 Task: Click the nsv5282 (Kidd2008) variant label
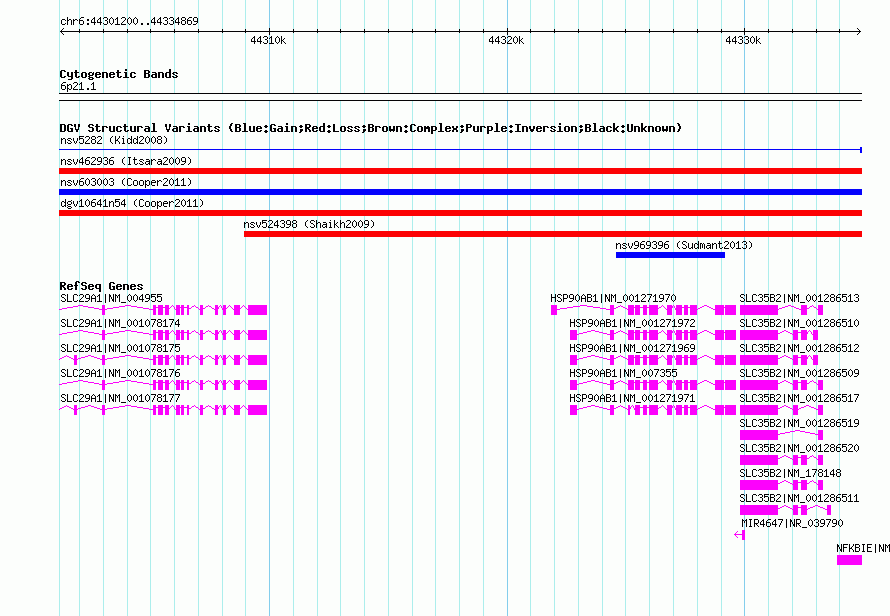click(114, 140)
